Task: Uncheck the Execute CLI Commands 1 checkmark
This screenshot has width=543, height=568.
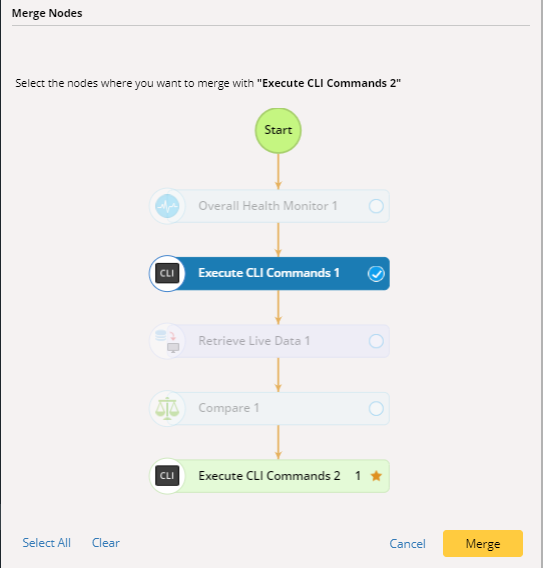Action: [x=376, y=273]
